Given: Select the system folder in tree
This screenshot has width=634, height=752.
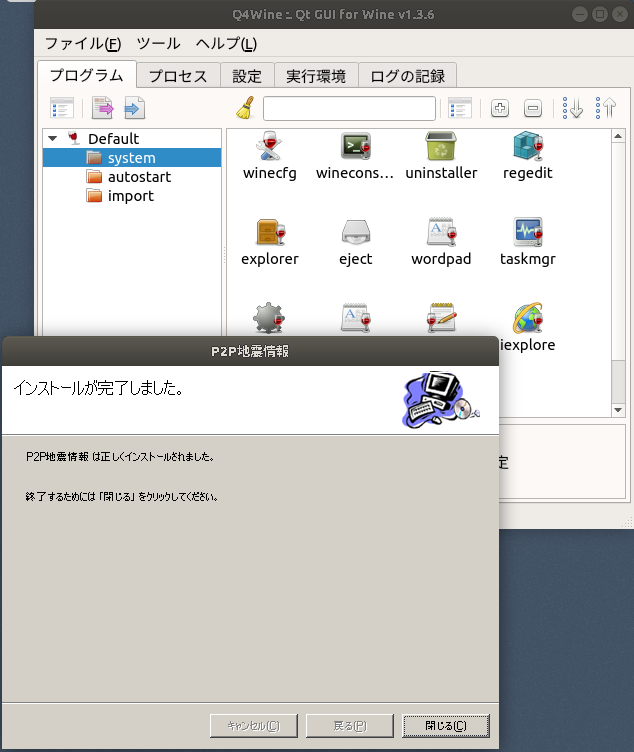Looking at the screenshot, I should [x=131, y=158].
